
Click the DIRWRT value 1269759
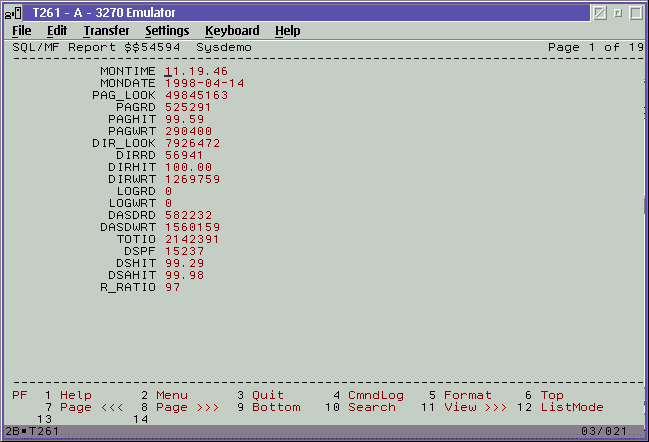tap(192, 179)
